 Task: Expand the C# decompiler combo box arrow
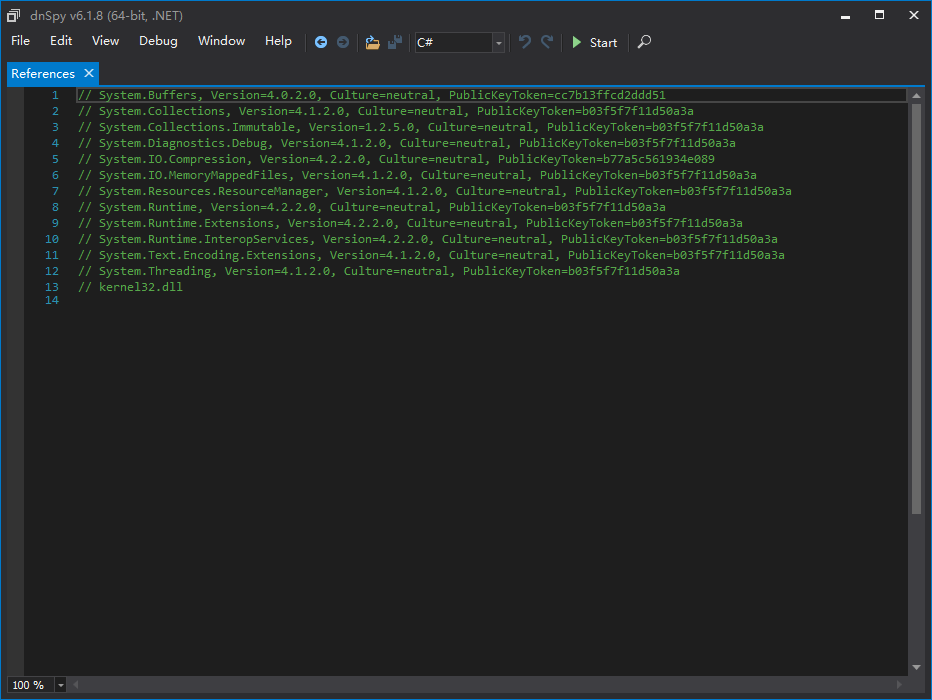tap(498, 42)
